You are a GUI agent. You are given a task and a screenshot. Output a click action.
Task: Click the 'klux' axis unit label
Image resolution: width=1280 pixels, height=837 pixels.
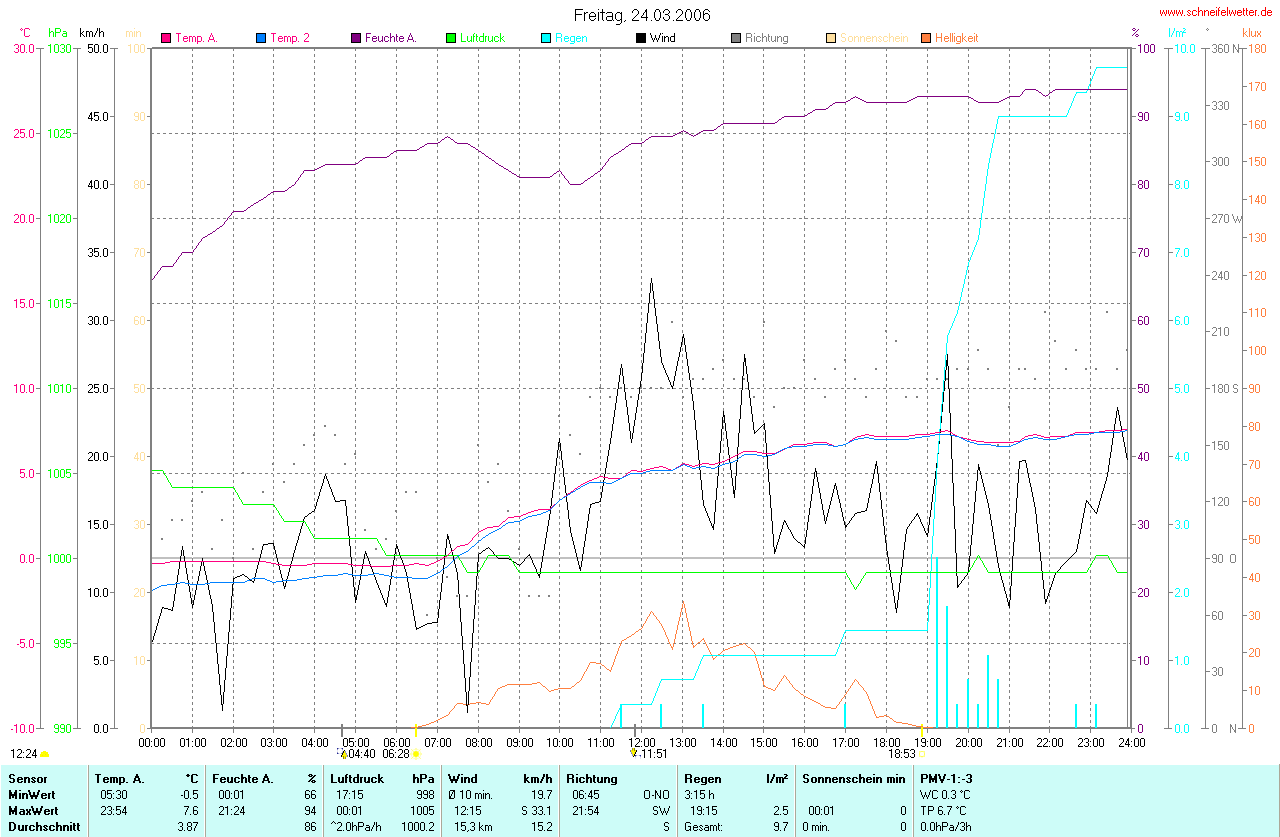pos(1251,33)
